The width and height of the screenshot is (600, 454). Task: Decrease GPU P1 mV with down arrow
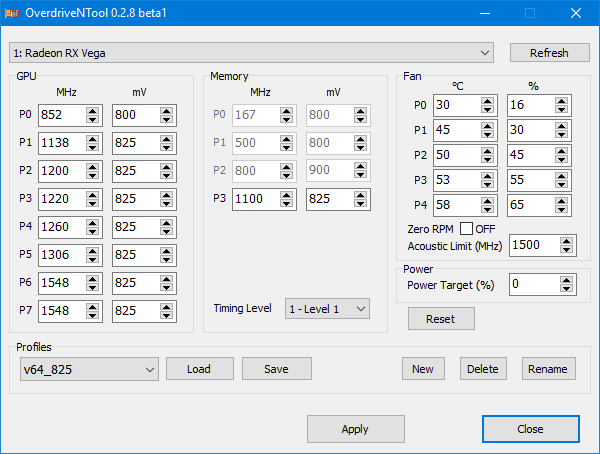click(x=166, y=147)
